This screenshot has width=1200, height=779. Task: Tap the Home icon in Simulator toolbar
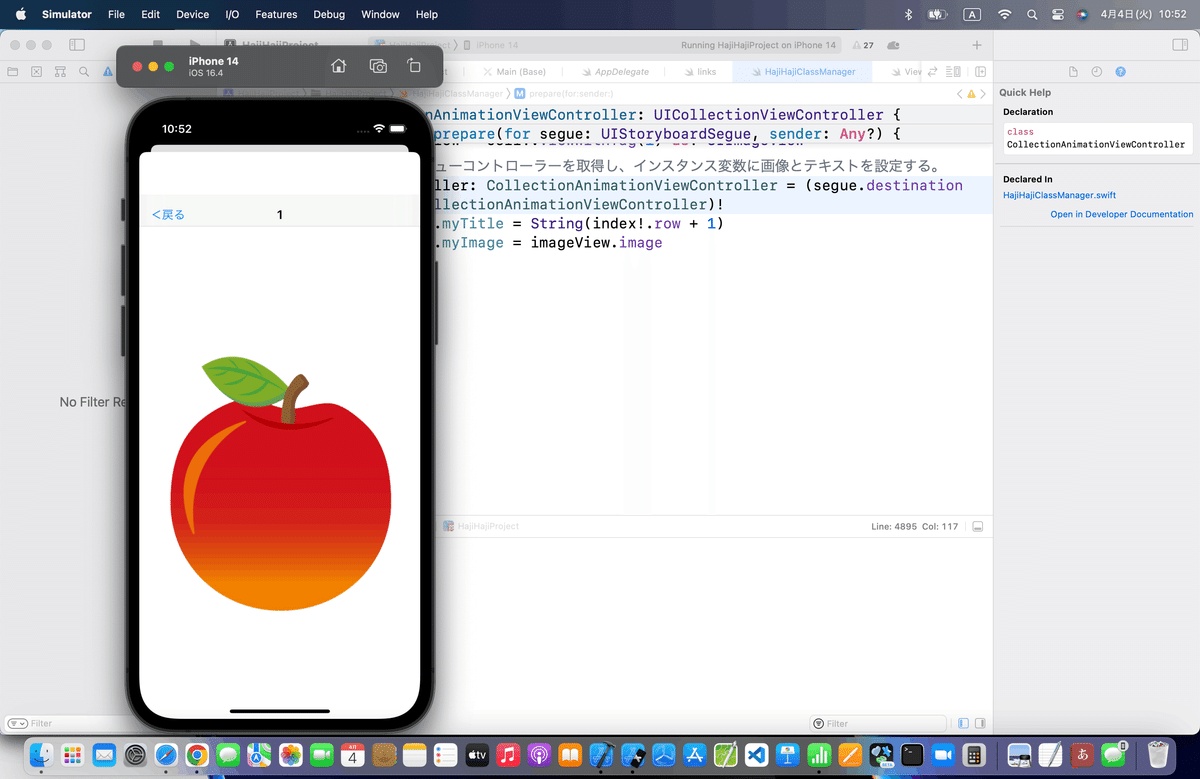click(x=339, y=66)
